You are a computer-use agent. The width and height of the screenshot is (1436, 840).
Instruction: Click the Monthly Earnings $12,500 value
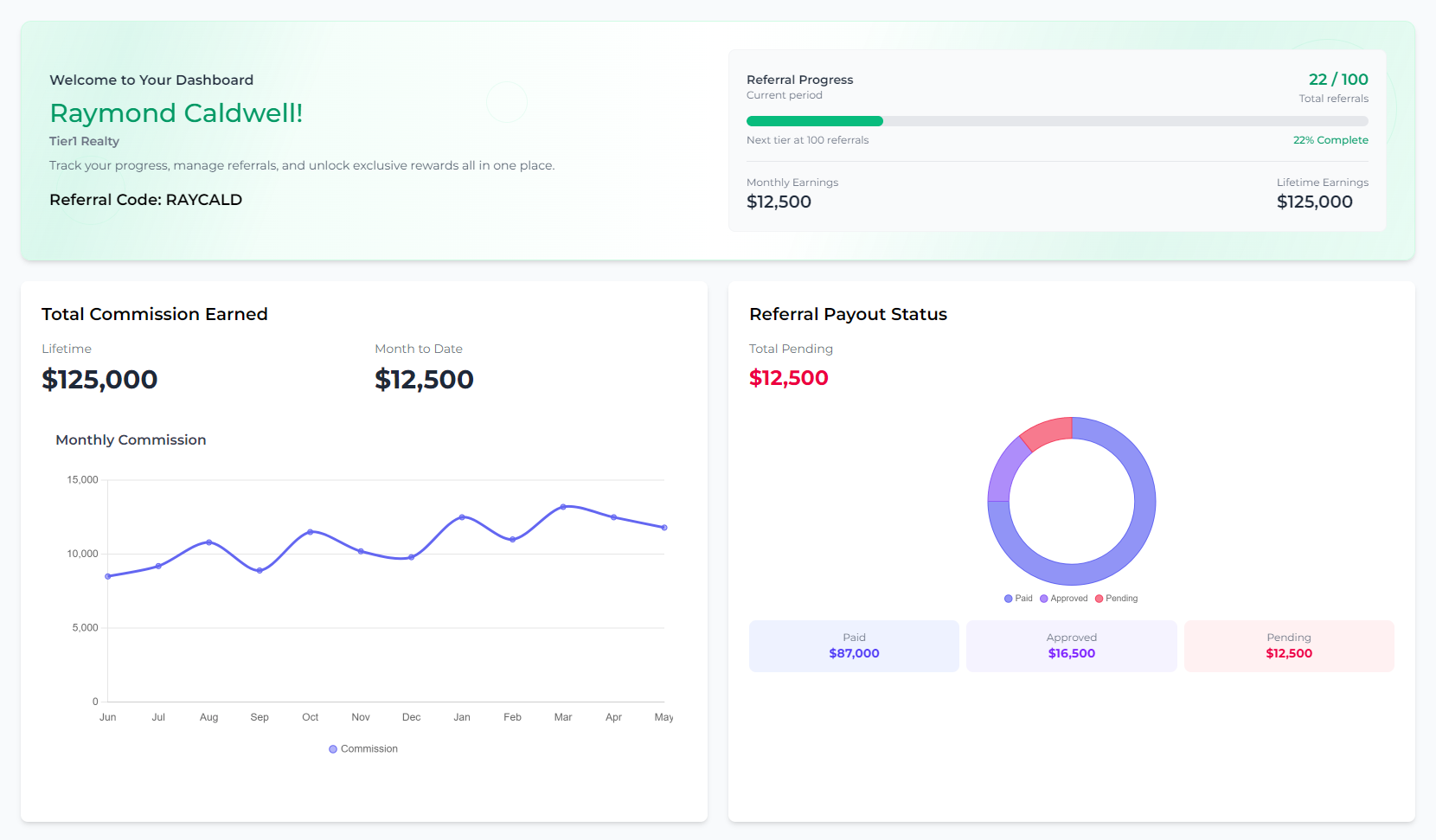click(779, 202)
